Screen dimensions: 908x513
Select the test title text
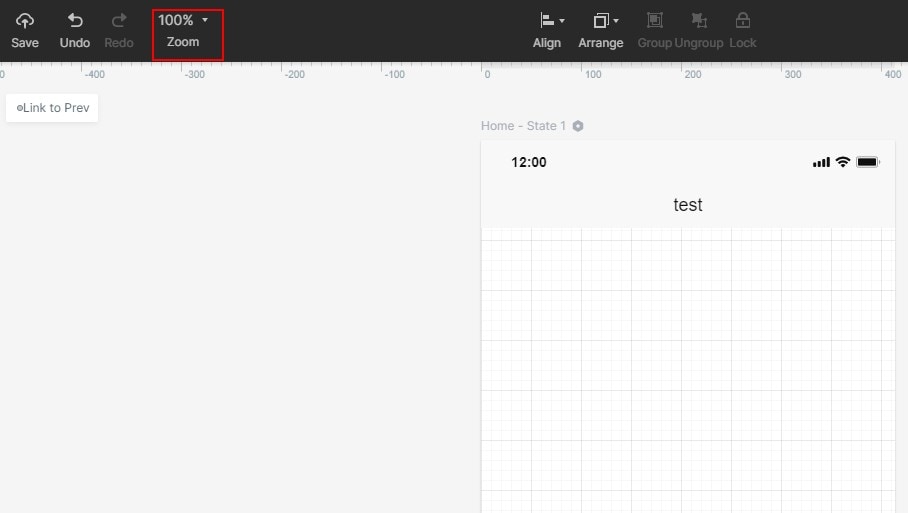[x=688, y=204]
